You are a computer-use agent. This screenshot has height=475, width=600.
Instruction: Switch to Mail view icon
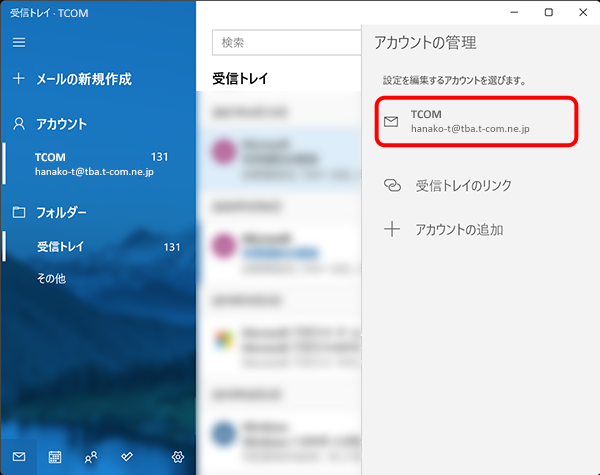[19, 457]
